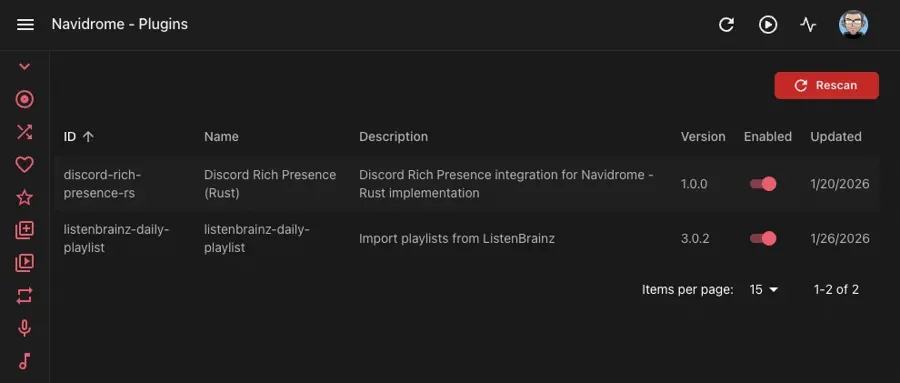Click the refresh icon in top bar
The image size is (900, 383).
(x=727, y=25)
